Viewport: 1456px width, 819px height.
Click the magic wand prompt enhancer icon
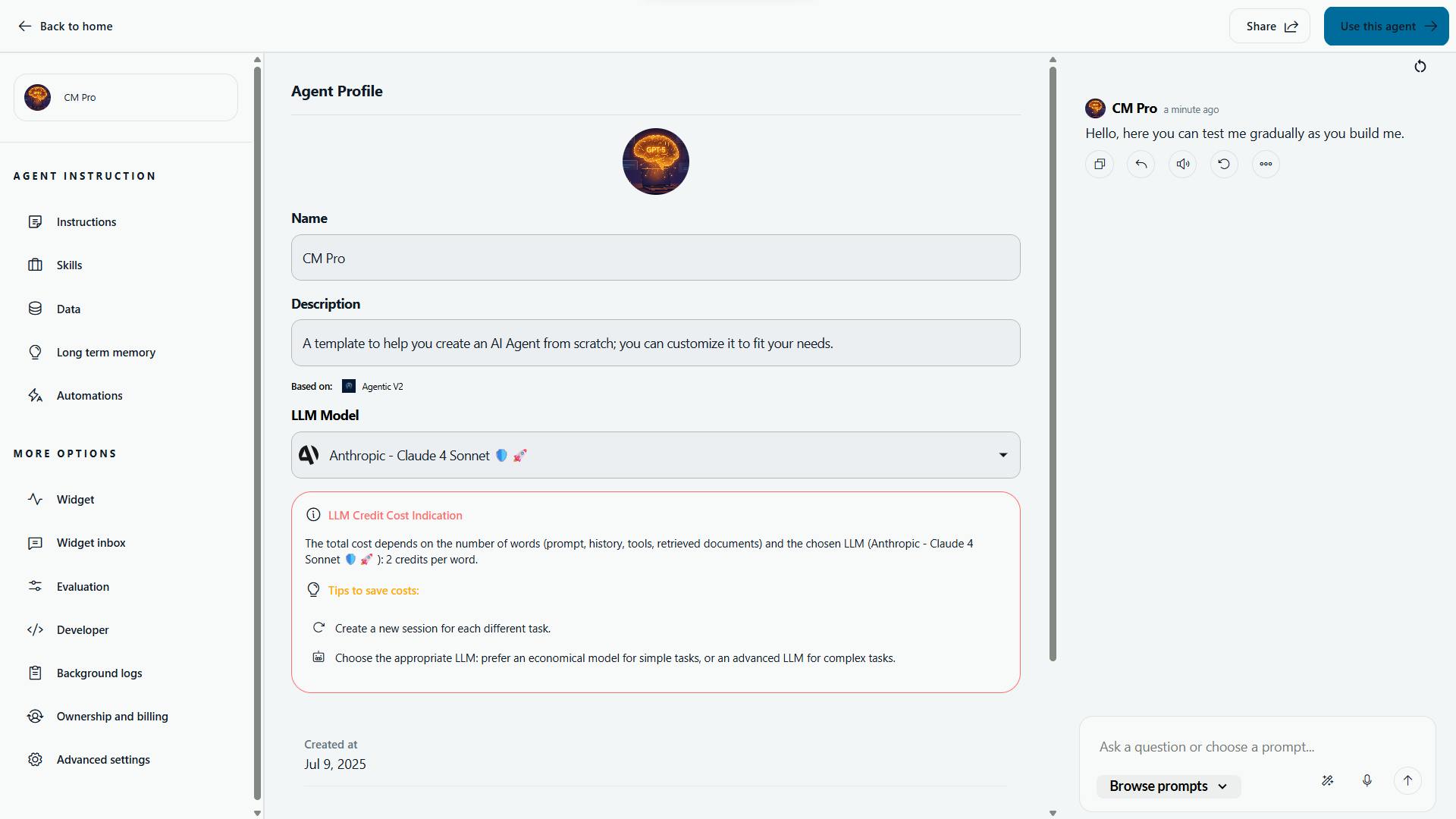[1327, 780]
